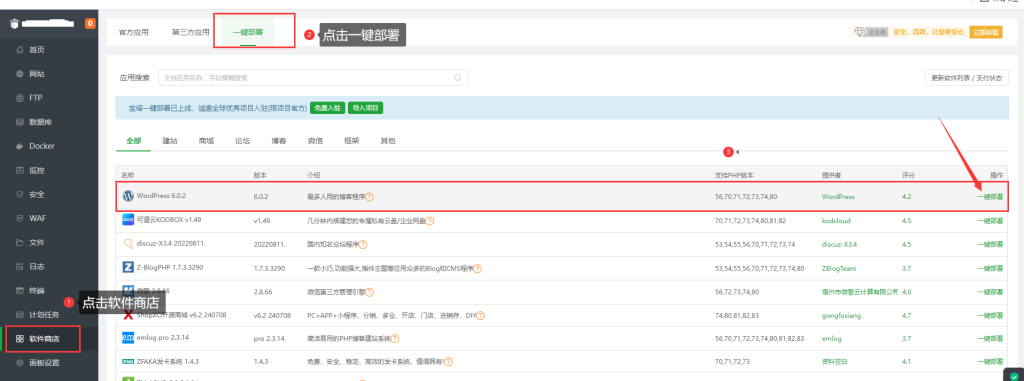Click the 文件 folder icon in sidebar
This screenshot has width=1024, height=381.
click(x=20, y=242)
